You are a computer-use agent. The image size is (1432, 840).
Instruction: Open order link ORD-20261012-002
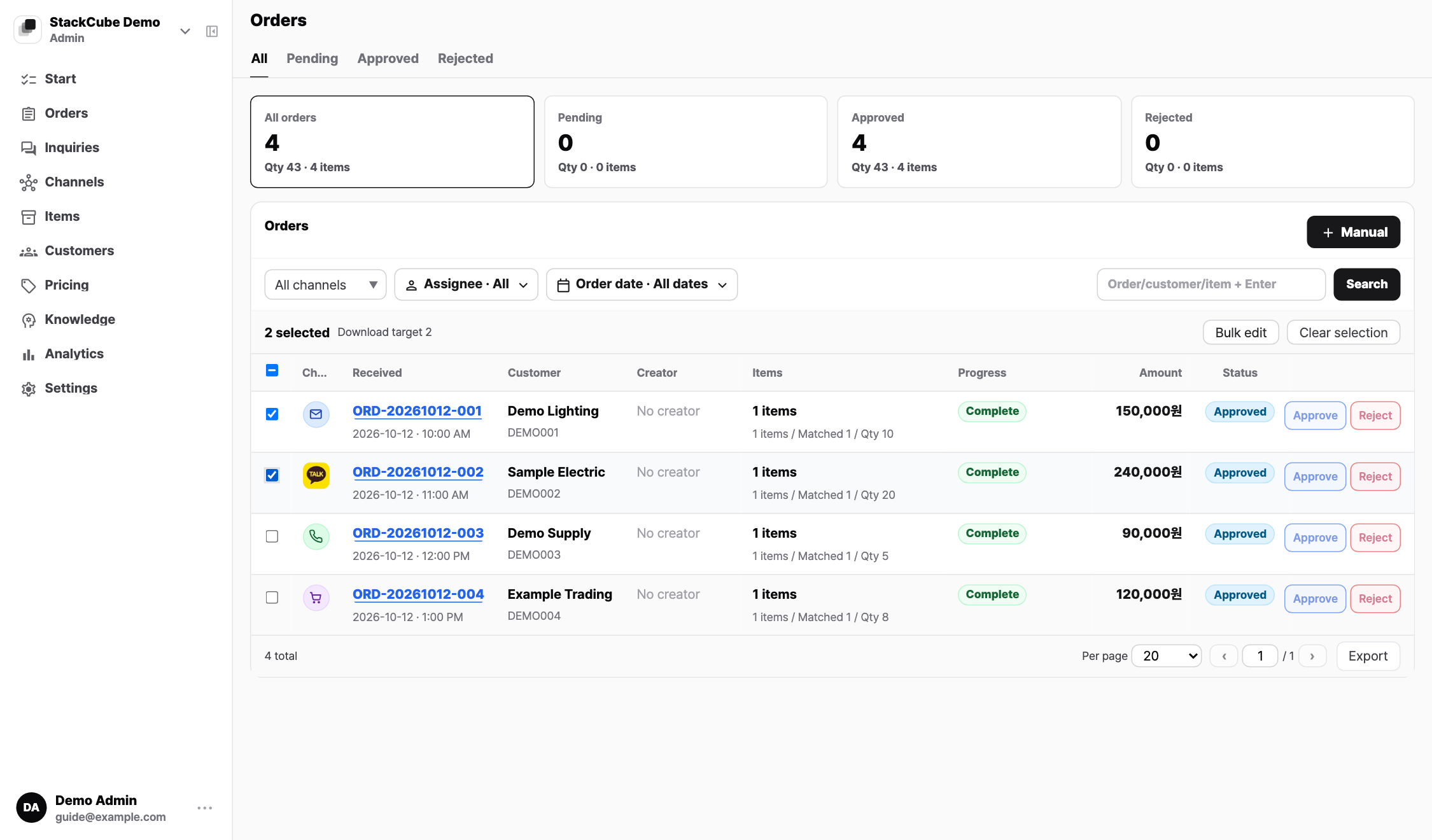418,472
